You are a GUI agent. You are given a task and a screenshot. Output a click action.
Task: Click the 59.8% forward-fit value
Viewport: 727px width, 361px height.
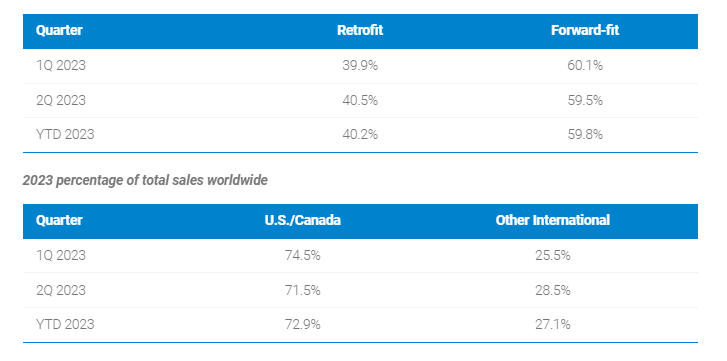pos(585,135)
